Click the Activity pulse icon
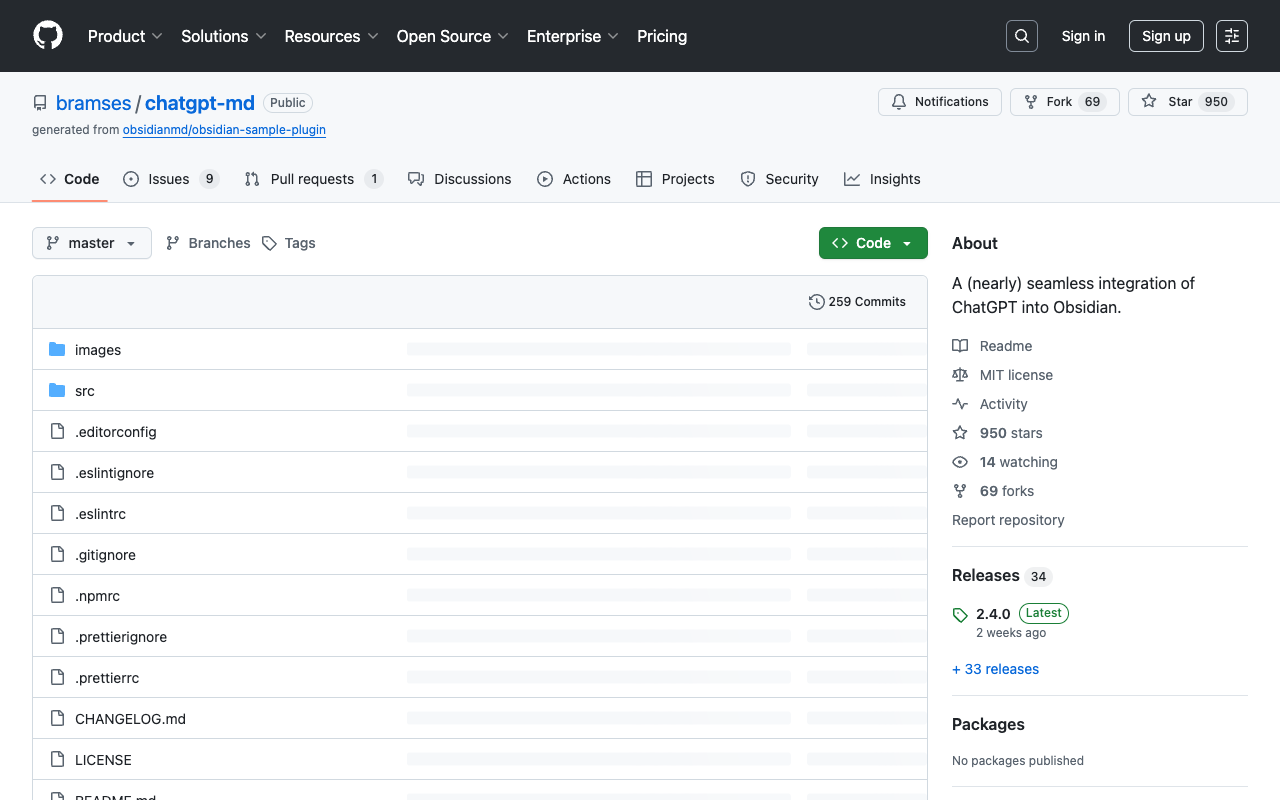The height and width of the screenshot is (800, 1280). pyautogui.click(x=960, y=404)
